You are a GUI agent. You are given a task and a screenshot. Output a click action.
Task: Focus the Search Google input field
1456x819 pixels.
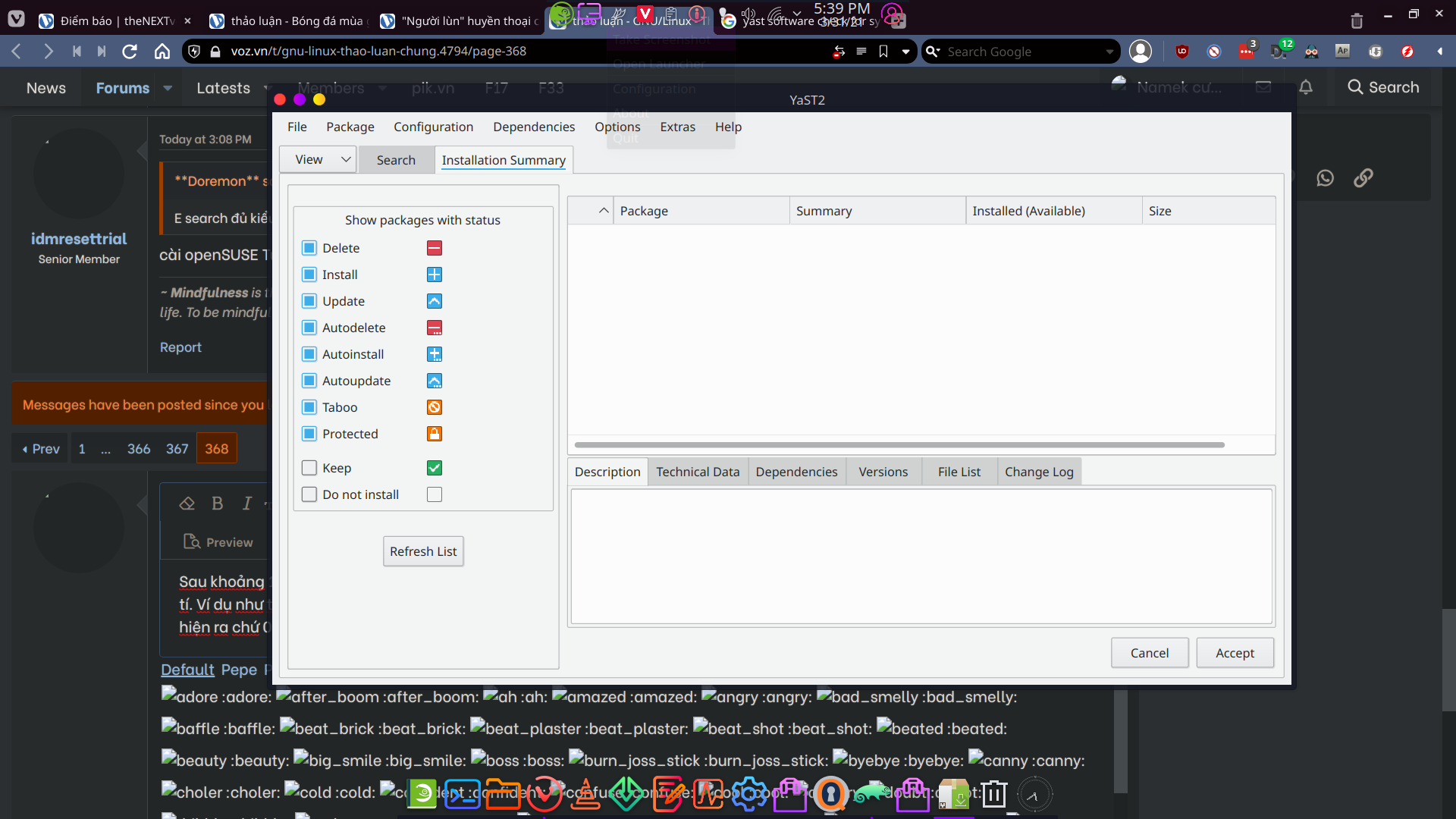(1021, 52)
